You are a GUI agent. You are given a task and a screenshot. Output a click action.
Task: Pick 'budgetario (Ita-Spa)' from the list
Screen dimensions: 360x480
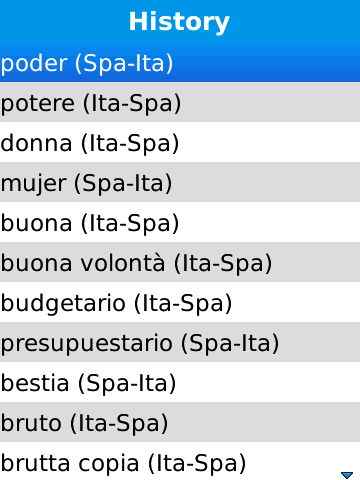180,302
